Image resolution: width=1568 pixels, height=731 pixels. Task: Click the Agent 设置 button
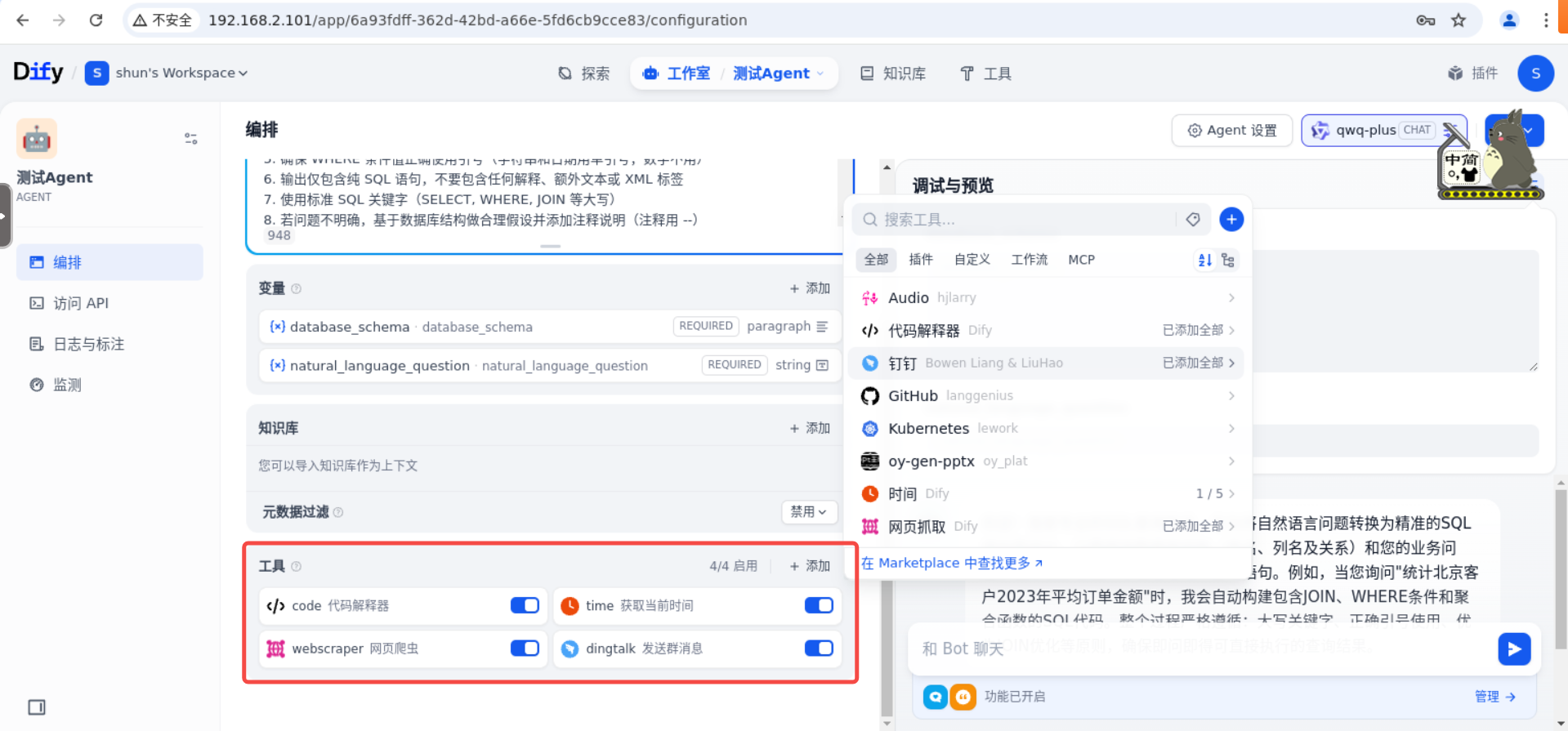[1232, 130]
